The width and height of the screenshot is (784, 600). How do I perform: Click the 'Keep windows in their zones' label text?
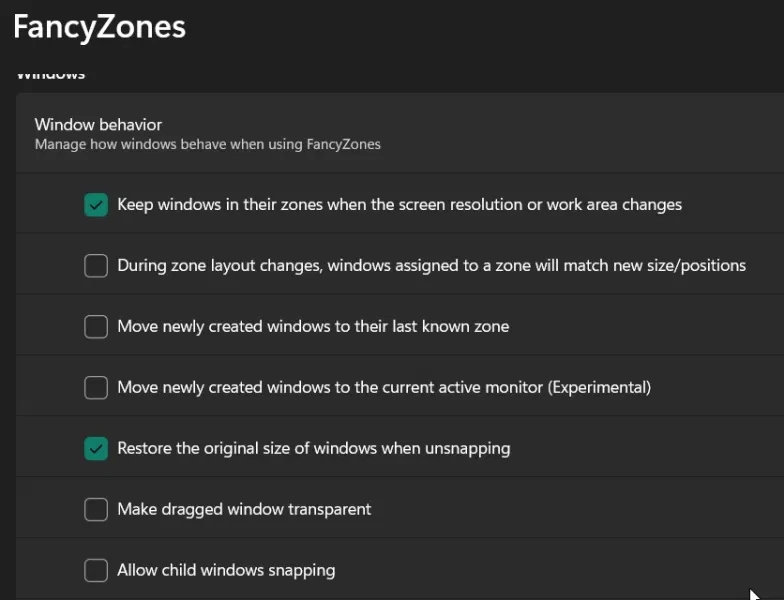click(x=399, y=205)
